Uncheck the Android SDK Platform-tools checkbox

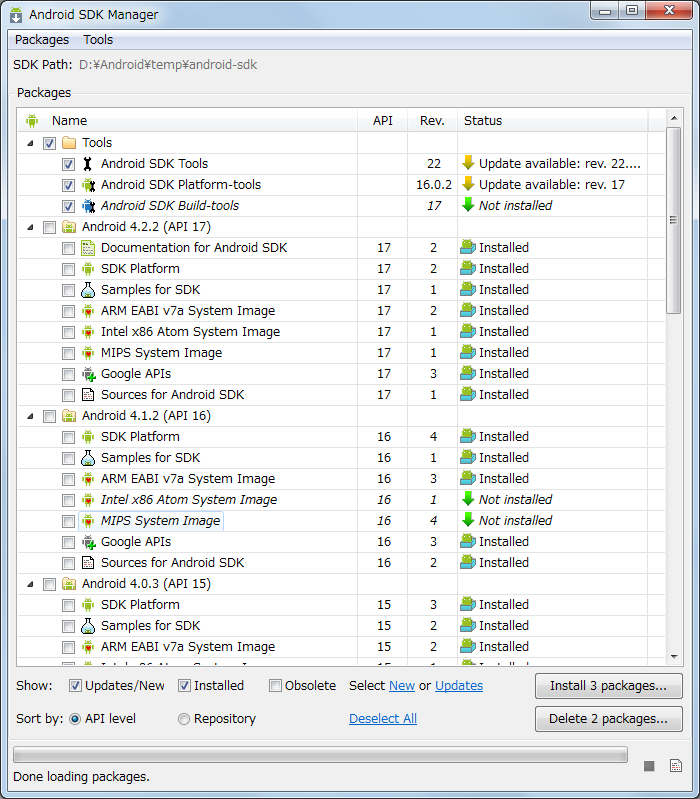[x=68, y=185]
